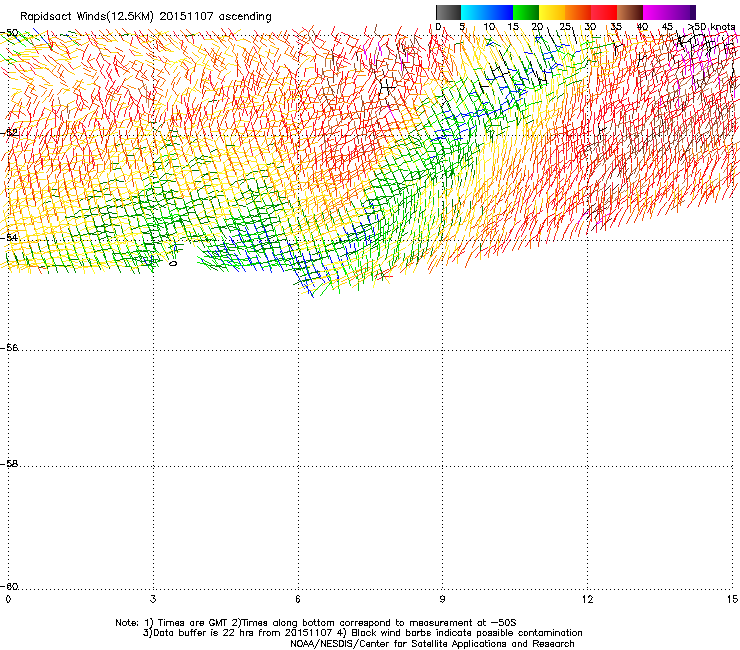Viewport: 740px width, 650px height.
Task: Click the orange 25-30 knots legend segment
Action: coord(578,12)
